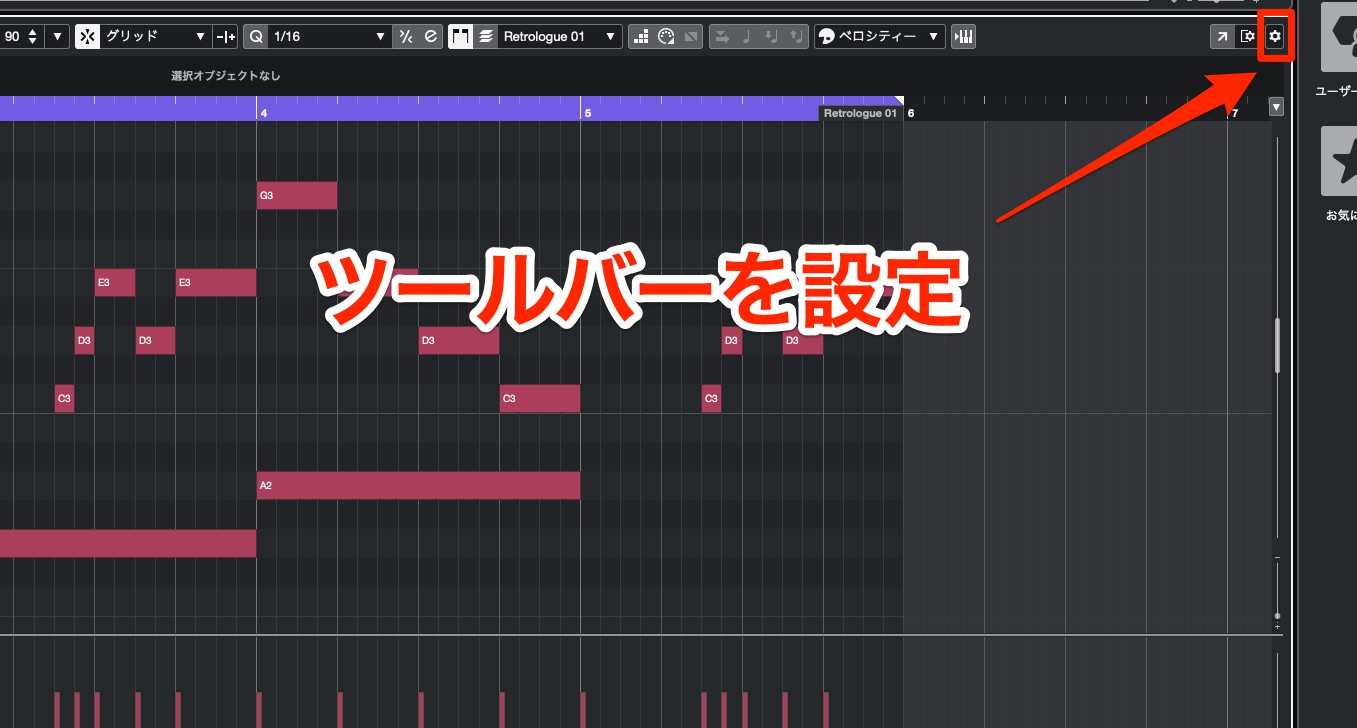Viewport: 1357px width, 728px height.
Task: Click the vertical scrollbar handle of note display
Action: (1277, 345)
